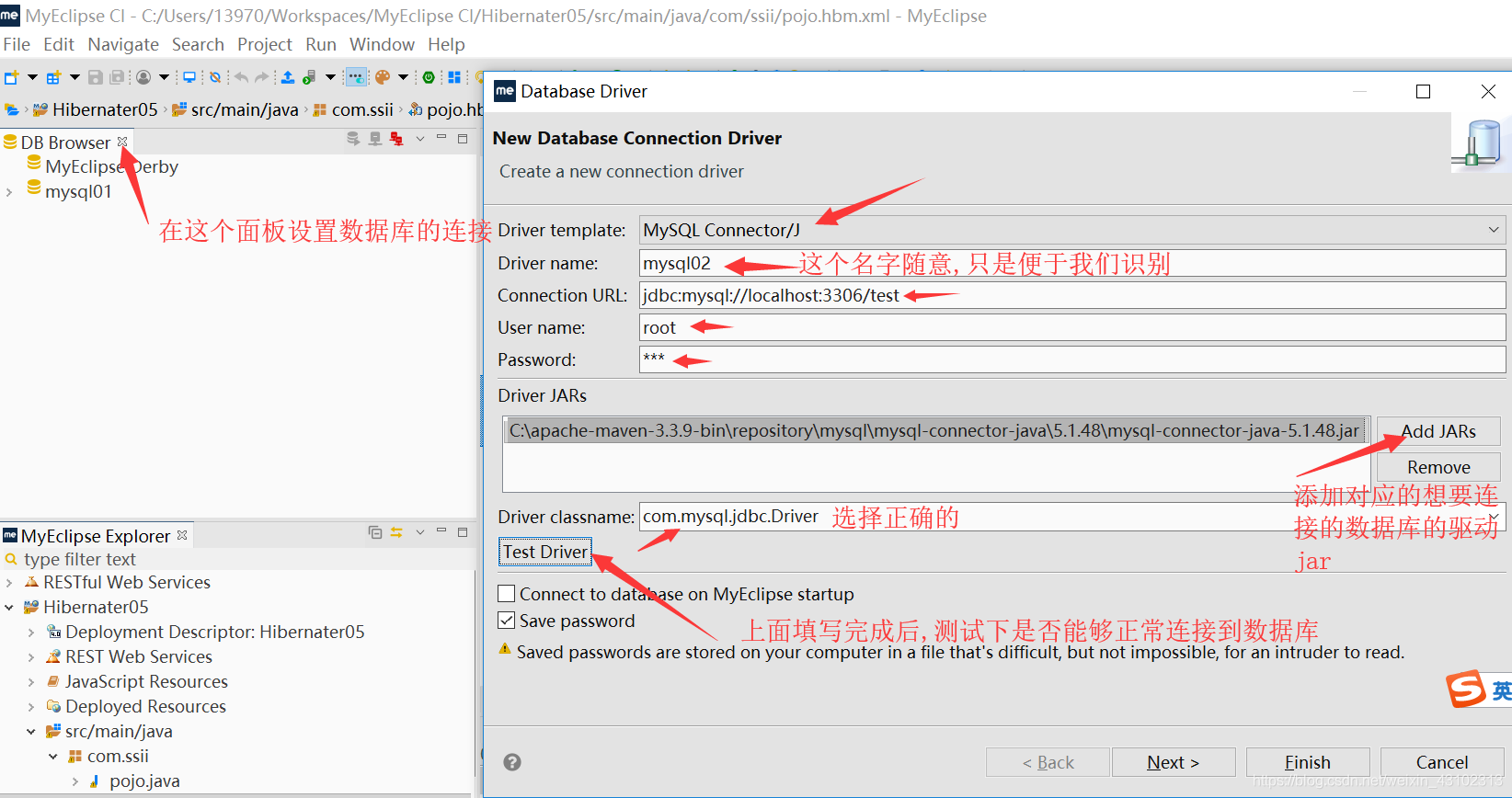Click the green Spring Boot power icon
Image resolution: width=1512 pixels, height=798 pixels.
pos(429,78)
